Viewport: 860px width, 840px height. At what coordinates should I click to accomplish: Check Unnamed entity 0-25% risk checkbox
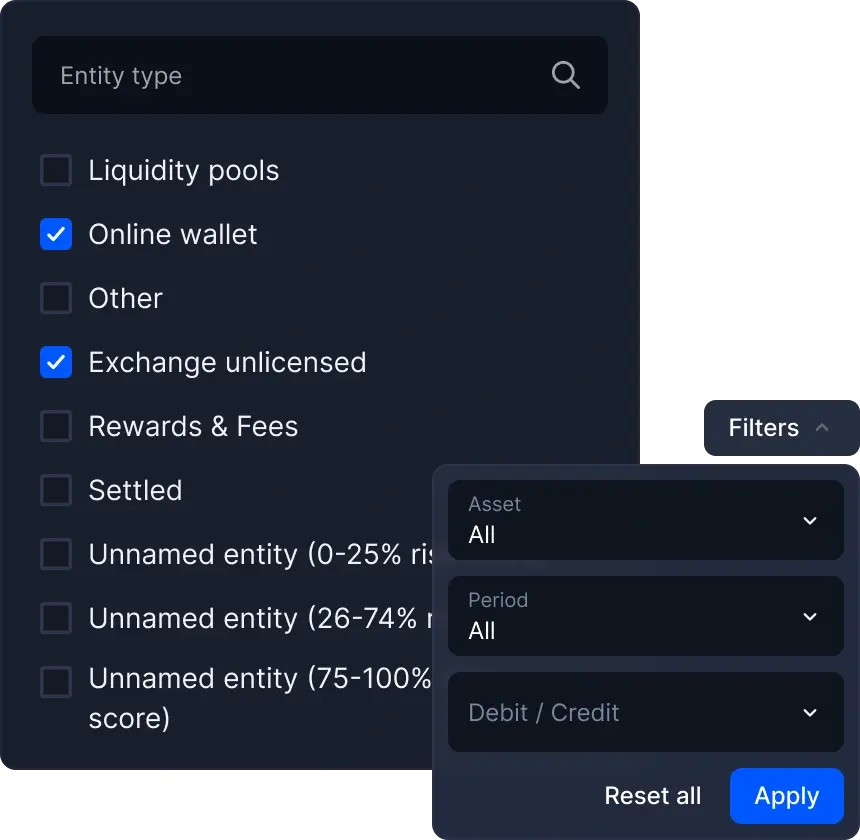(x=56, y=554)
